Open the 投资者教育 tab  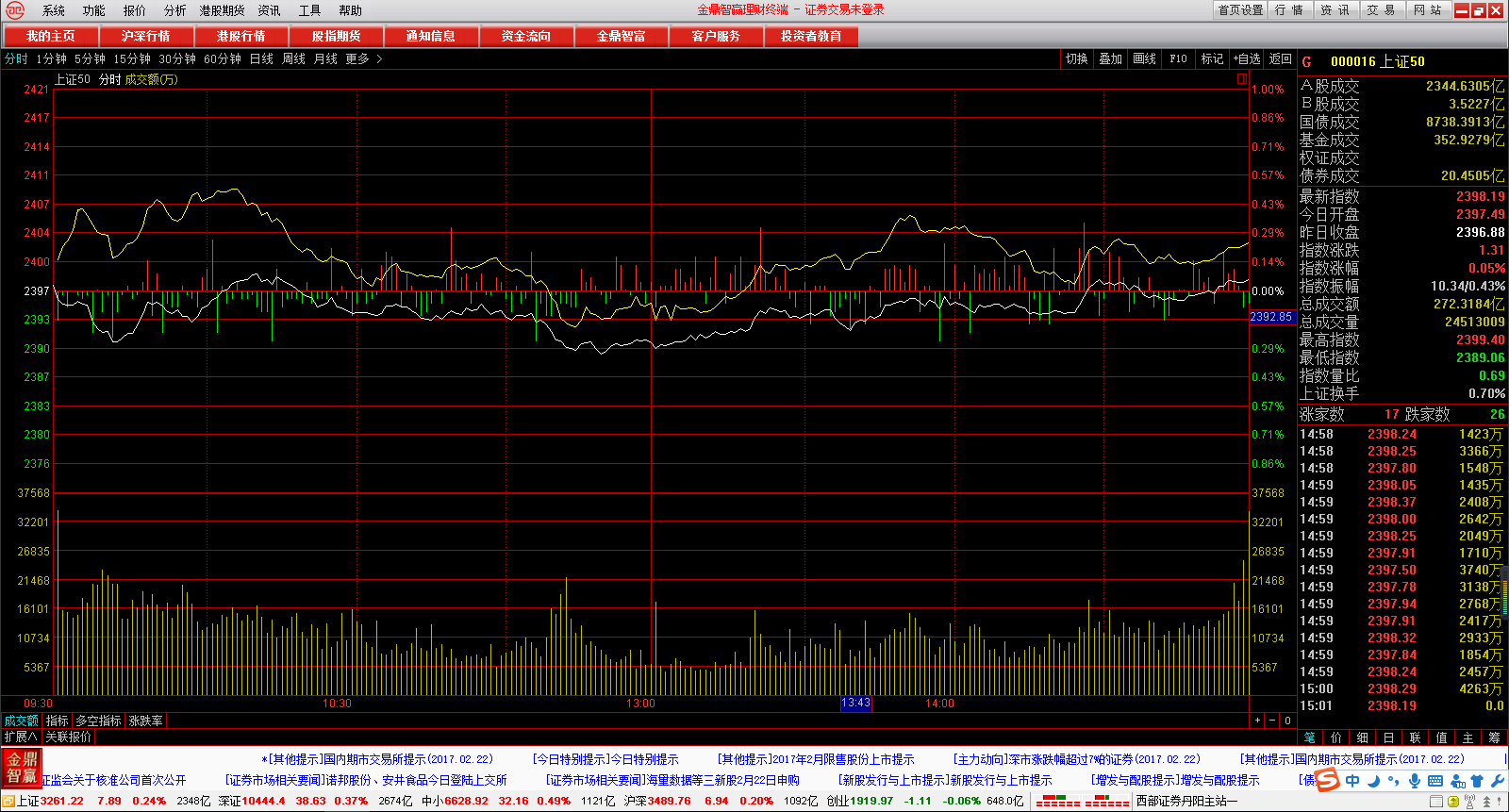[x=811, y=36]
